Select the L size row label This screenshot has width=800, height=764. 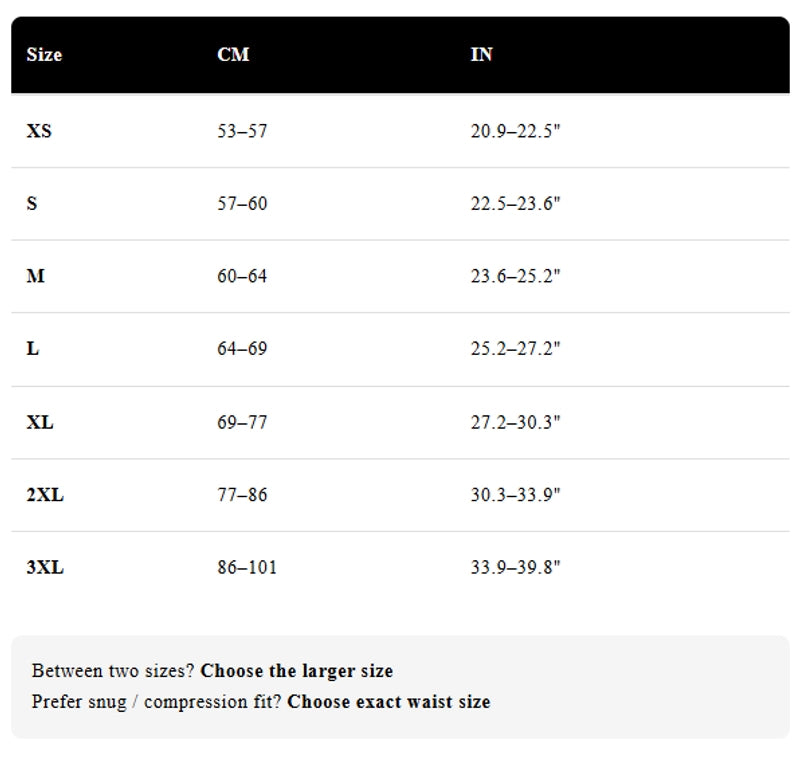[x=33, y=349]
